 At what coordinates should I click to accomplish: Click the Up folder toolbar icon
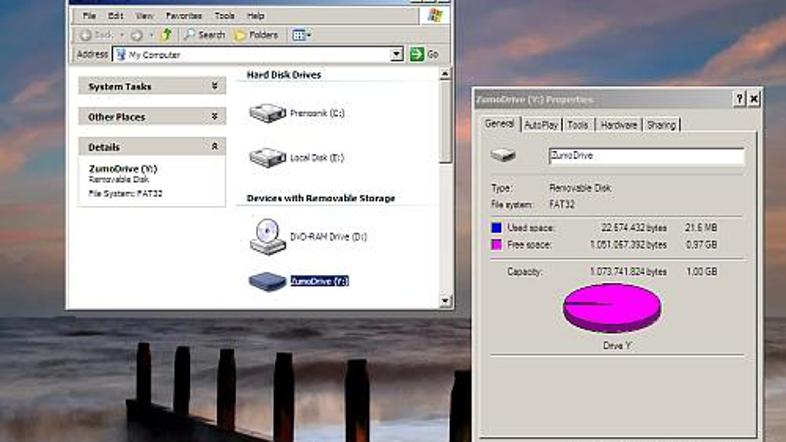pyautogui.click(x=167, y=35)
